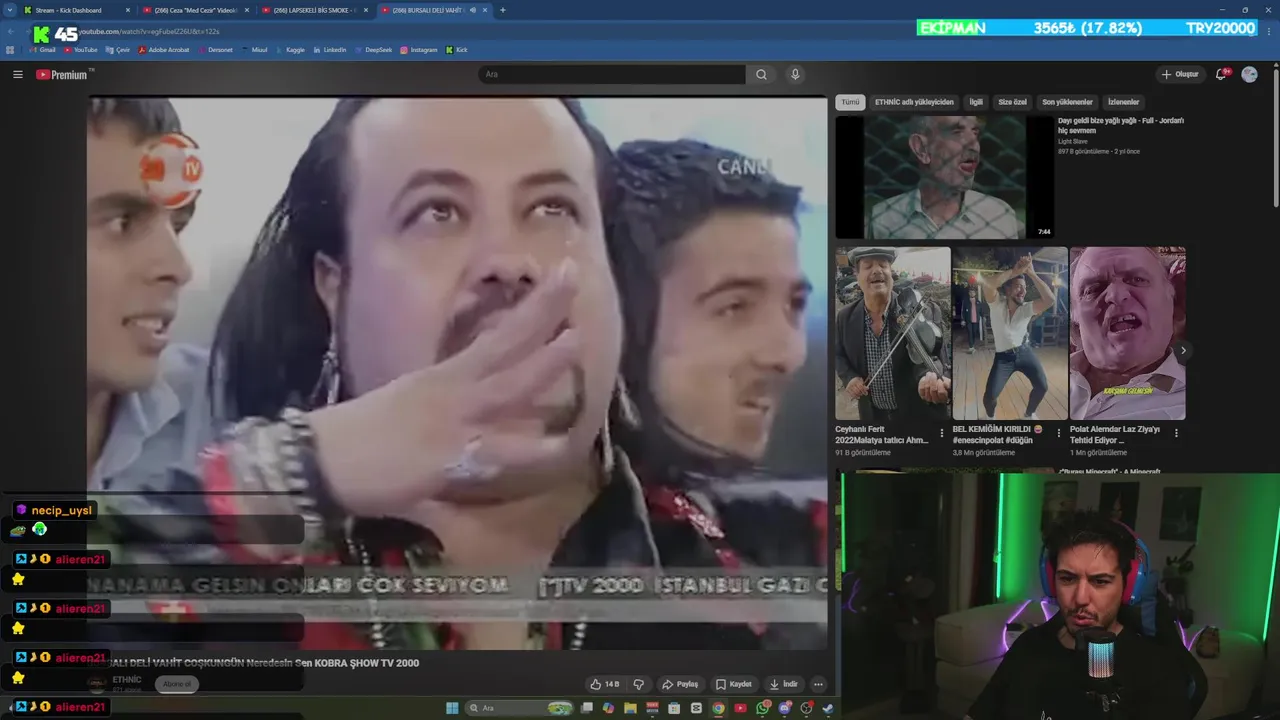Open Chrome tab search dropdown arrow

pyautogui.click(x=9, y=10)
